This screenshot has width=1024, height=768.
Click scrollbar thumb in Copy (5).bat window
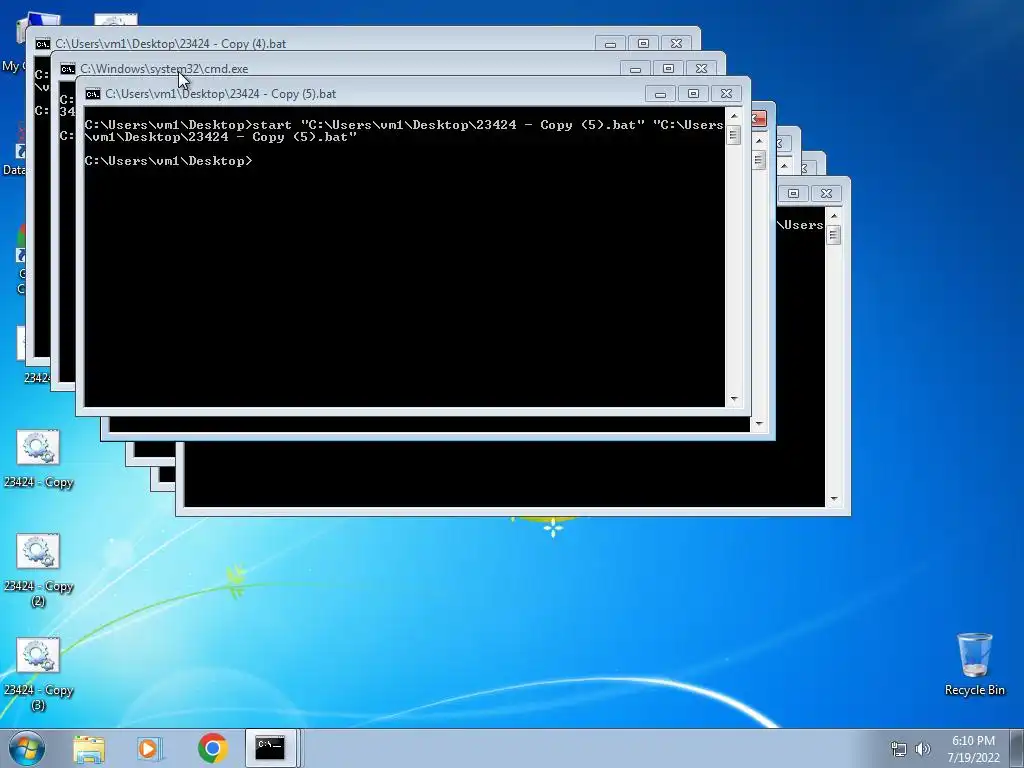734,136
